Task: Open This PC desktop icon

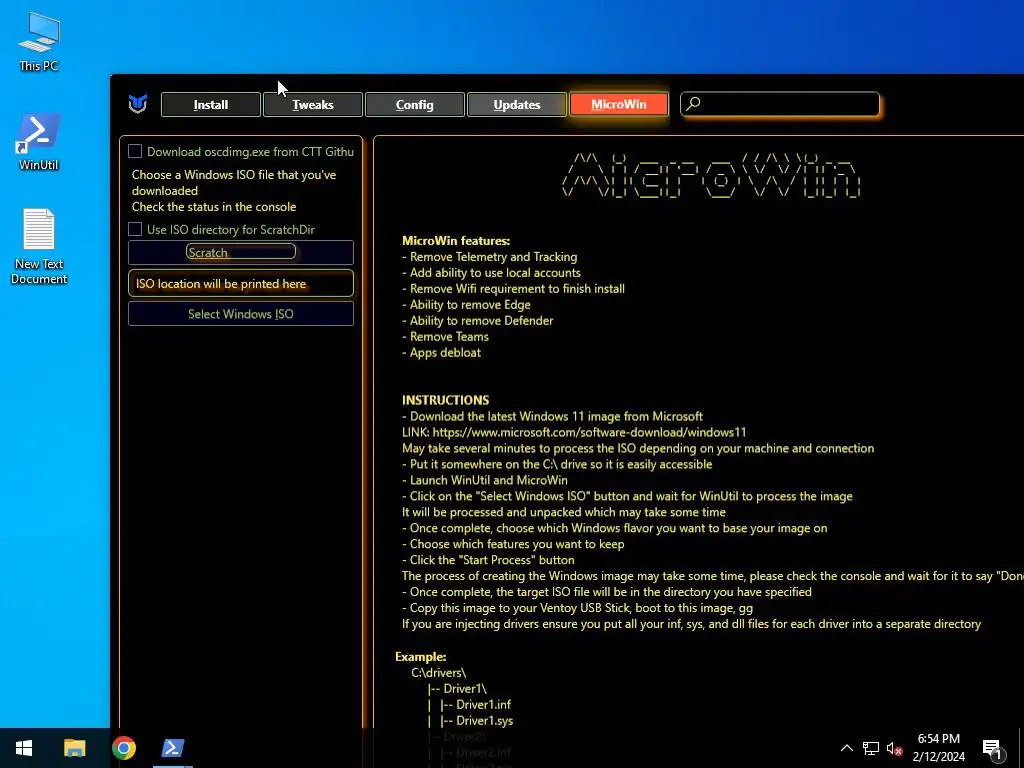Action: pyautogui.click(x=39, y=42)
